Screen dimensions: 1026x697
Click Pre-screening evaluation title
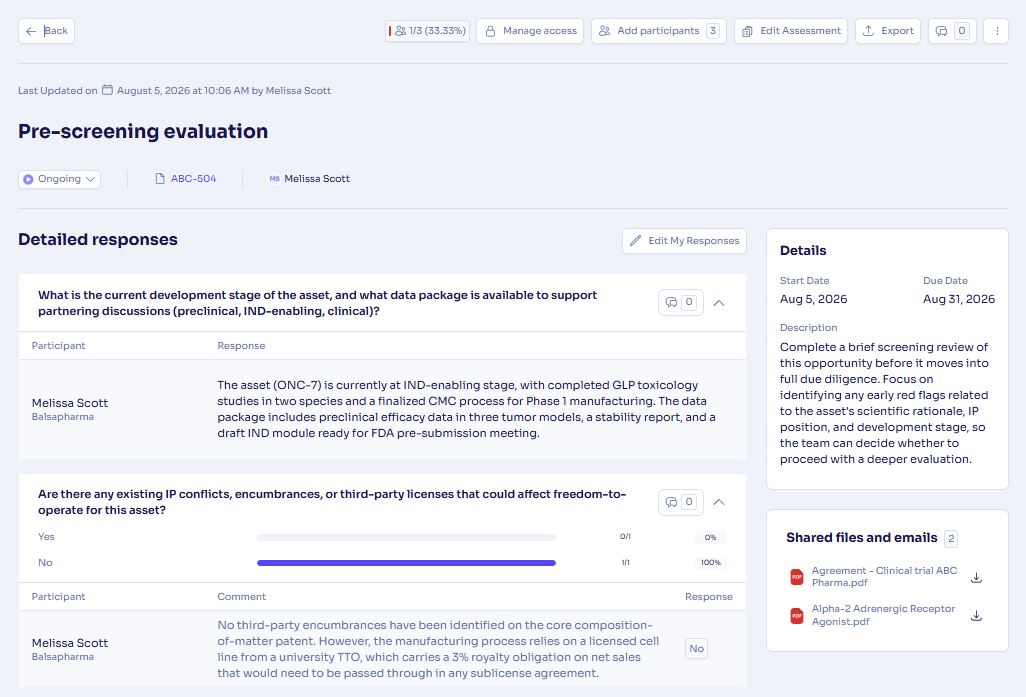[143, 132]
